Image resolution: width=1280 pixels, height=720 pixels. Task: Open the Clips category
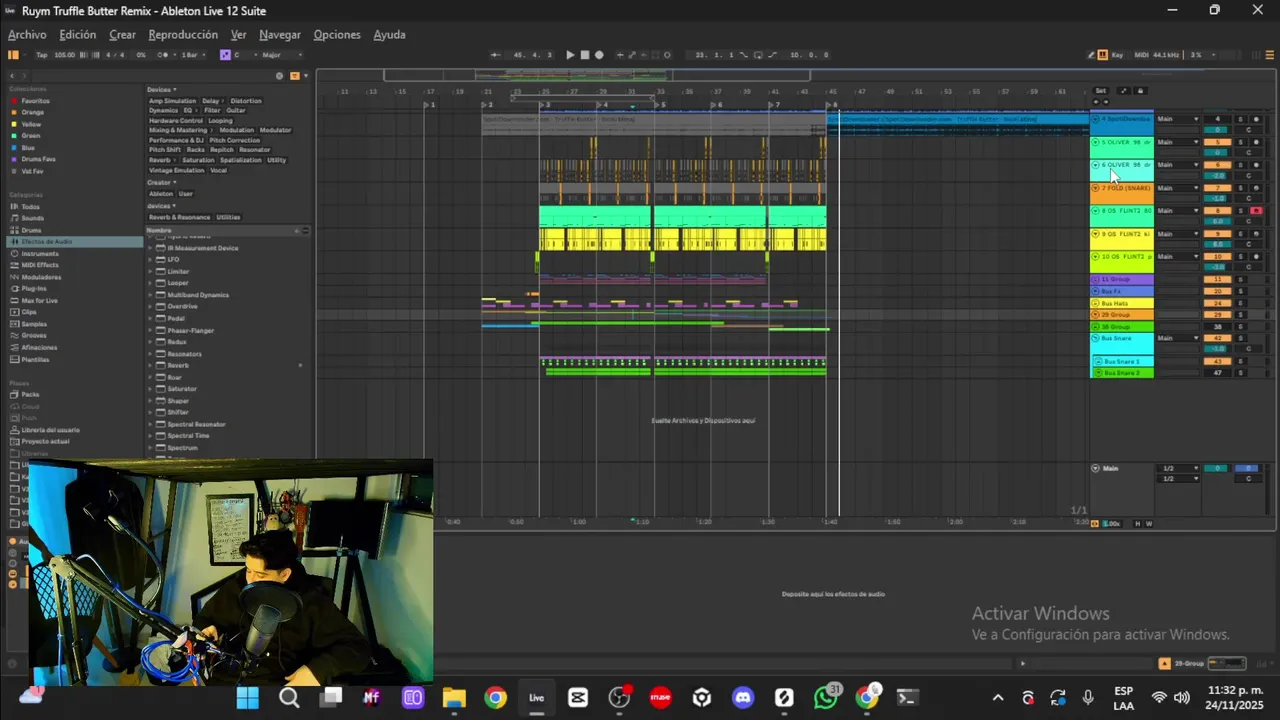[29, 312]
